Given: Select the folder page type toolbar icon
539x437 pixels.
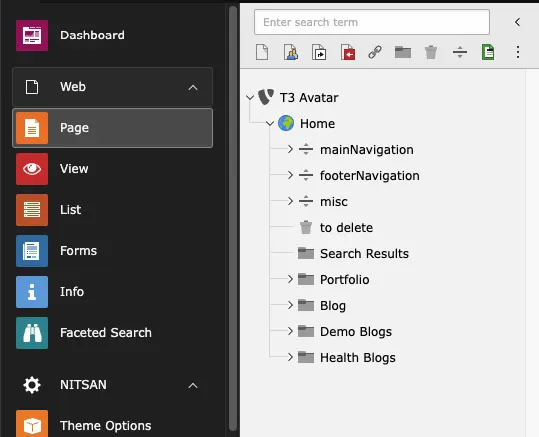Looking at the screenshot, I should pos(403,52).
